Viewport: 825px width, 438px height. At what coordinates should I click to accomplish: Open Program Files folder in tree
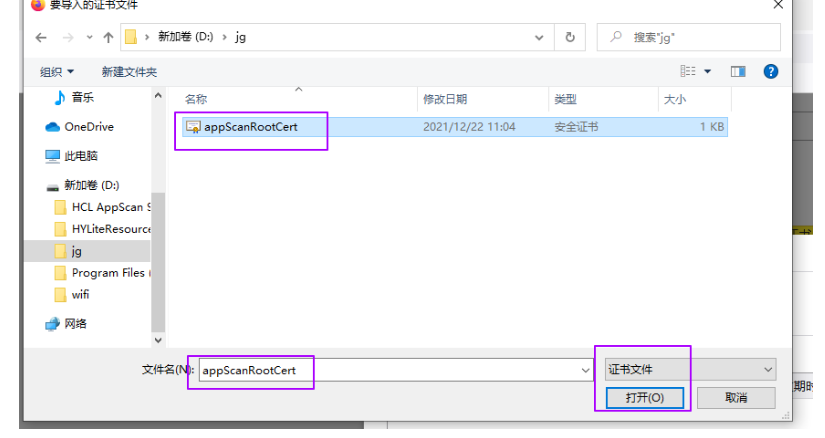tap(103, 273)
